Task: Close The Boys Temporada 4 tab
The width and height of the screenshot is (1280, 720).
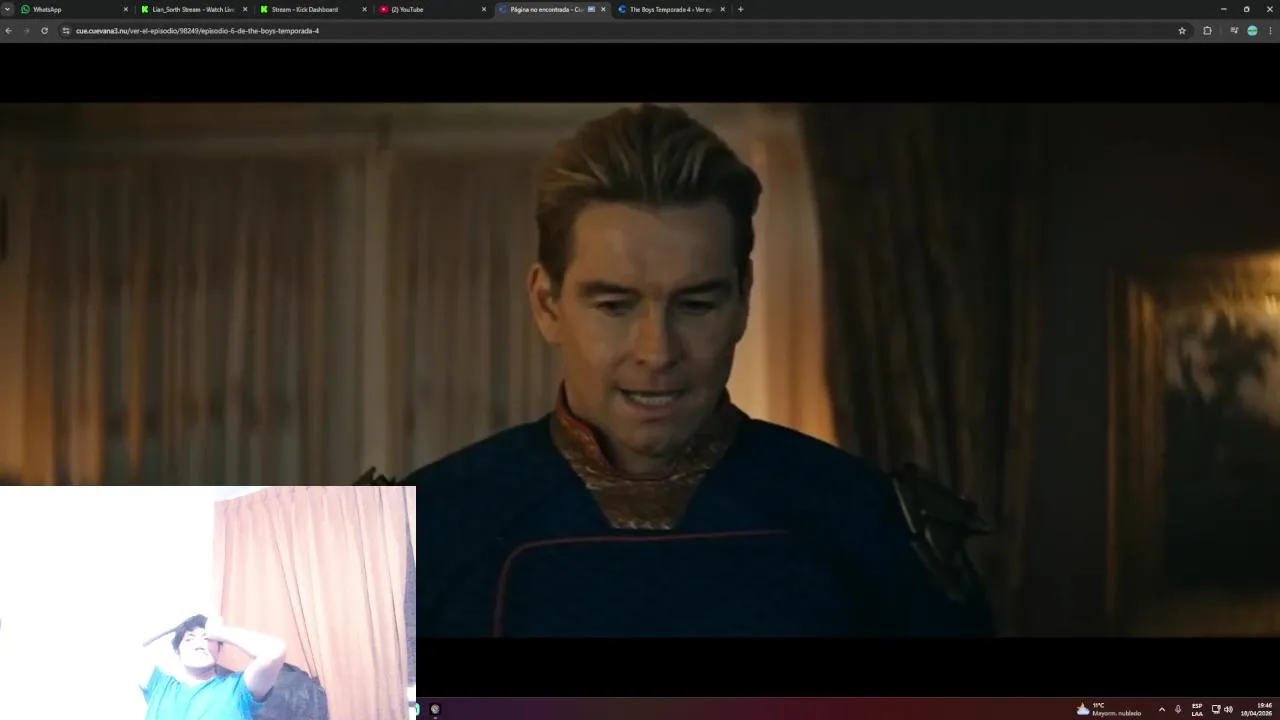Action: pos(723,9)
